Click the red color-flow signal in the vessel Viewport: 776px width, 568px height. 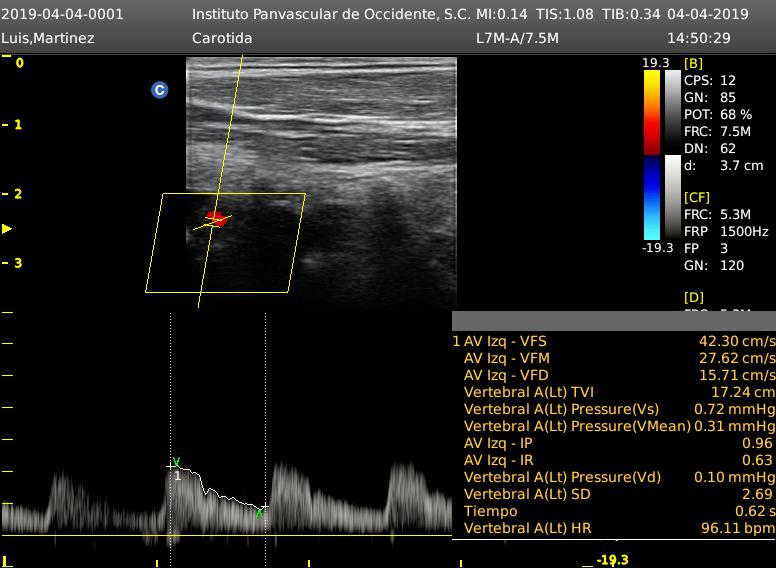click(217, 218)
